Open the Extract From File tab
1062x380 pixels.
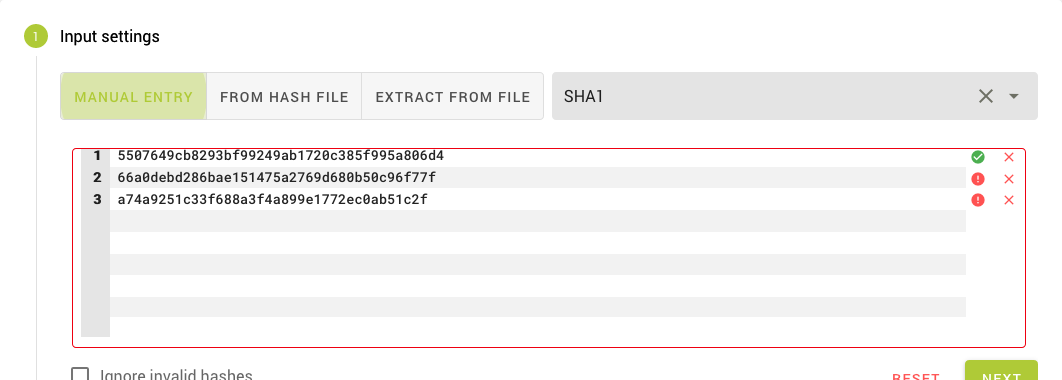point(452,96)
